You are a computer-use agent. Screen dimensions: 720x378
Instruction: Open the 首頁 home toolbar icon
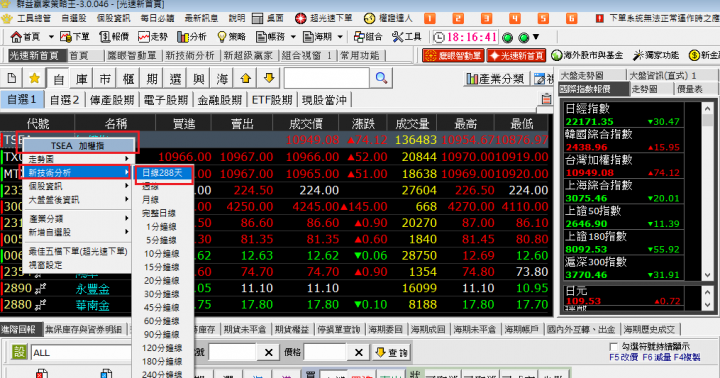tap(25, 37)
